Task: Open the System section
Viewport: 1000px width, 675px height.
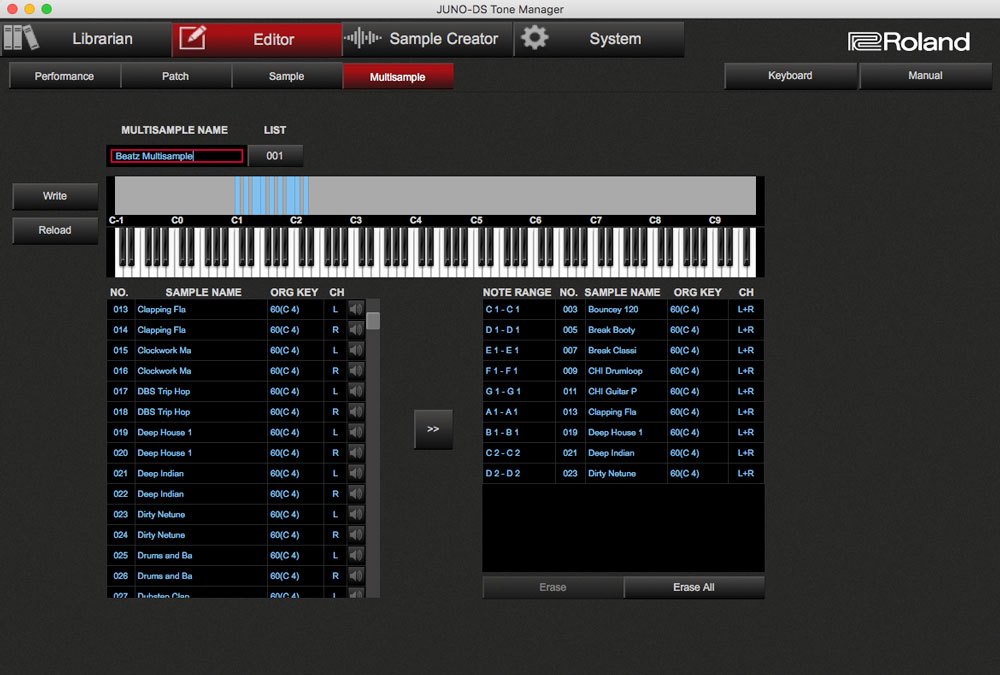Action: click(599, 39)
